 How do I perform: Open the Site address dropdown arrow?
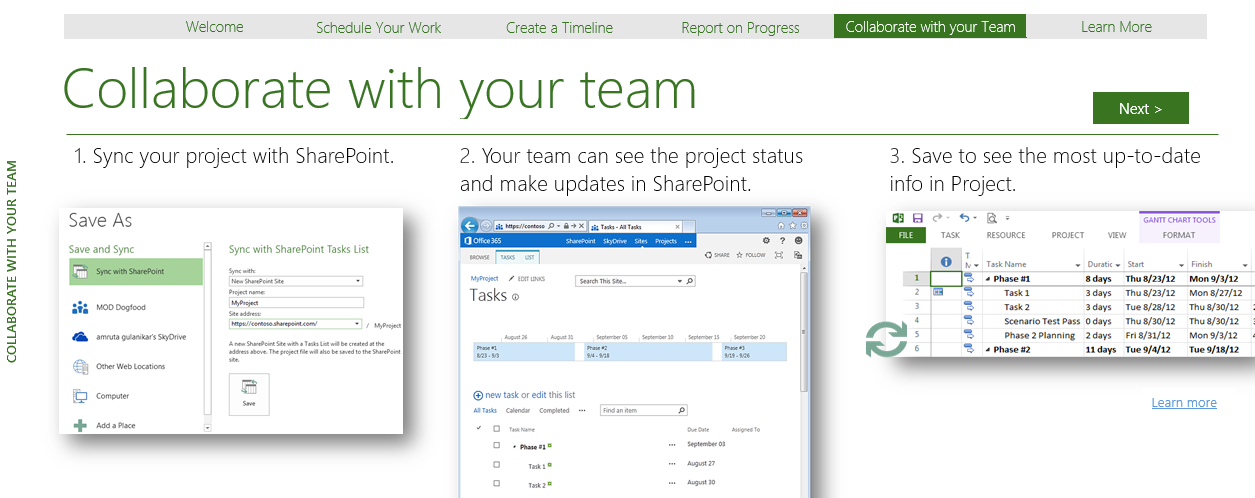coord(357,324)
